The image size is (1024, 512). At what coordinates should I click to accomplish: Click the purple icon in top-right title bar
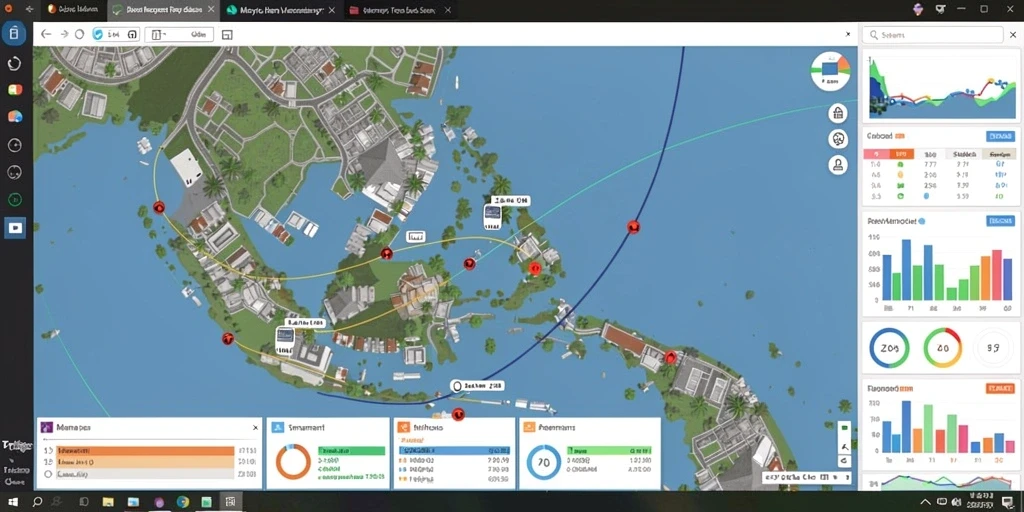coord(918,9)
